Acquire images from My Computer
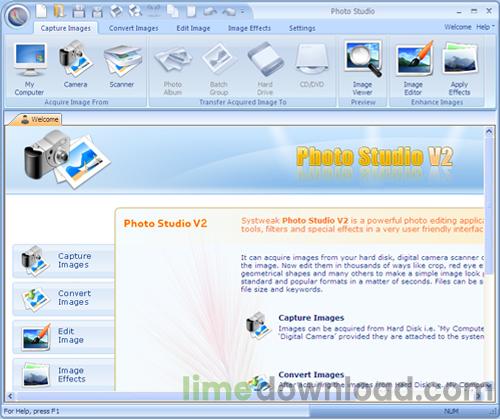The image size is (500, 420). (29, 69)
